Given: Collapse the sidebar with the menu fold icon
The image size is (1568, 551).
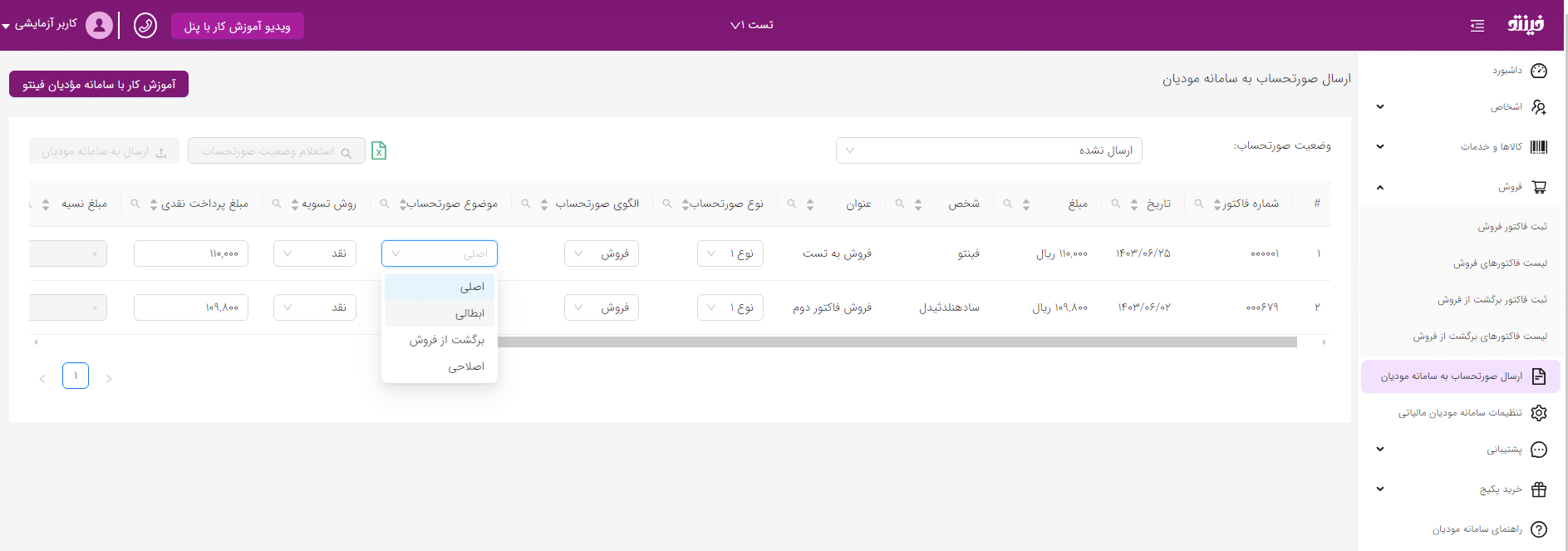Looking at the screenshot, I should point(1477,26).
